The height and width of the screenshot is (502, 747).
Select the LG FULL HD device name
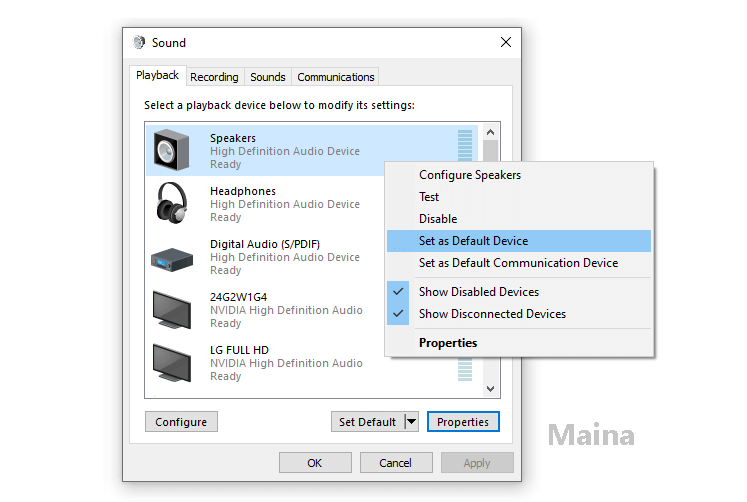pyautogui.click(x=239, y=350)
